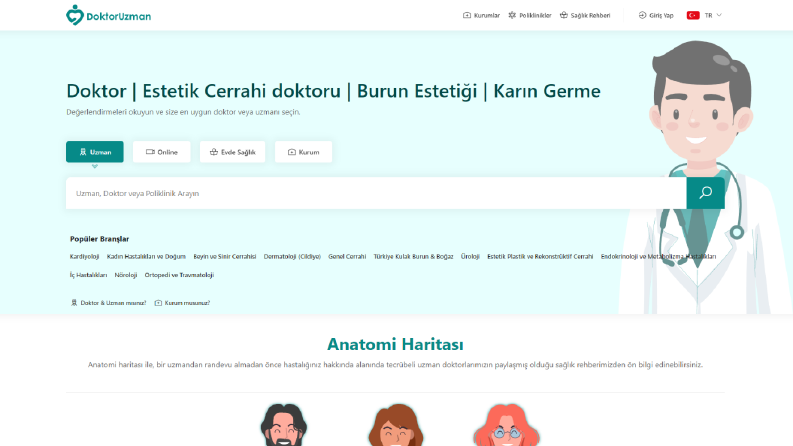Click the Sağlık Rehberi icon in header
Image resolution: width=793 pixels, height=446 pixels.
[x=563, y=15]
